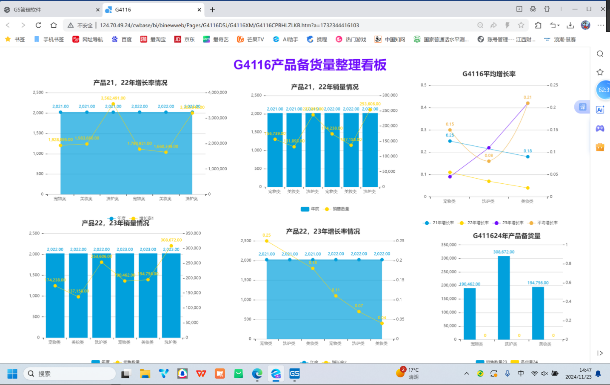Open the browser three-dot more menu
Image resolution: width=610 pixels, height=385 pixels.
click(601, 25)
